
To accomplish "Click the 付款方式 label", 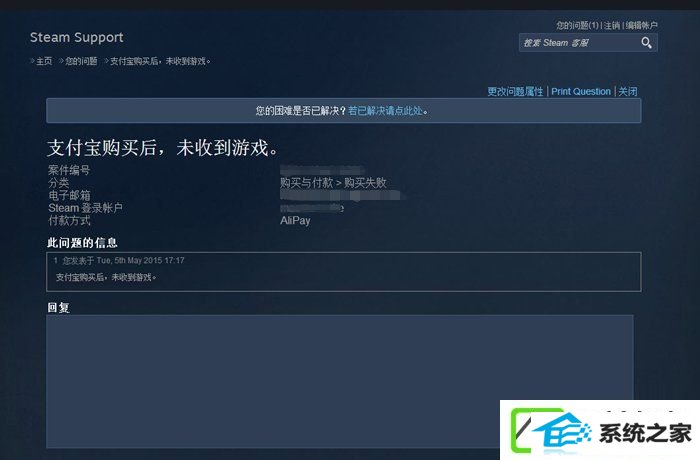I will tap(69, 221).
